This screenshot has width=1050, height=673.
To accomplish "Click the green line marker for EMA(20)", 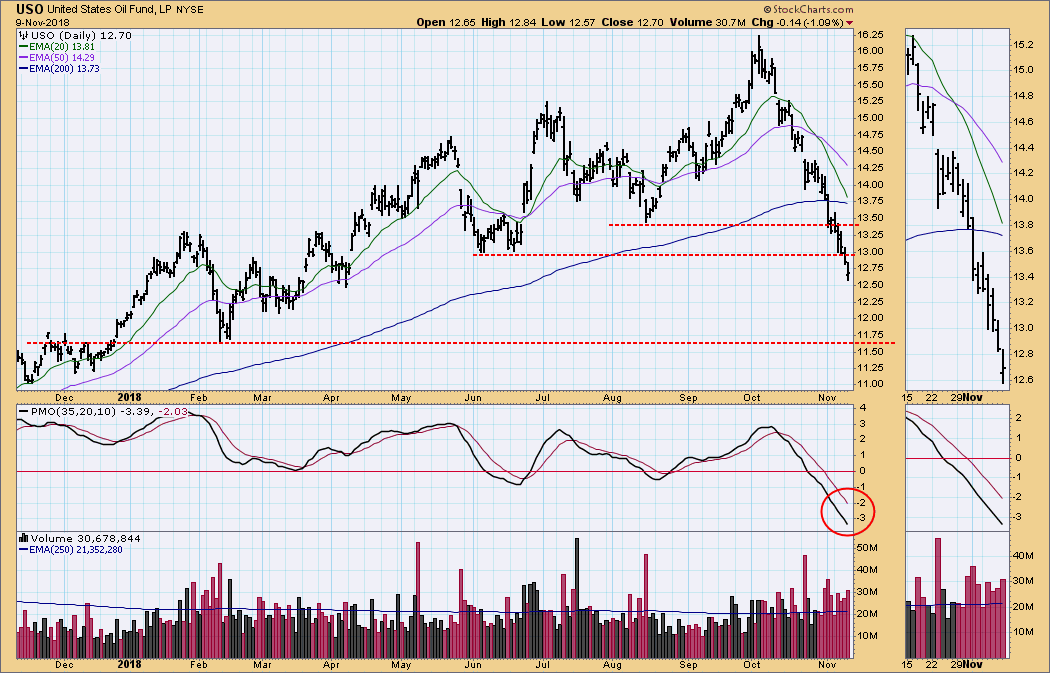I will click(x=23, y=47).
